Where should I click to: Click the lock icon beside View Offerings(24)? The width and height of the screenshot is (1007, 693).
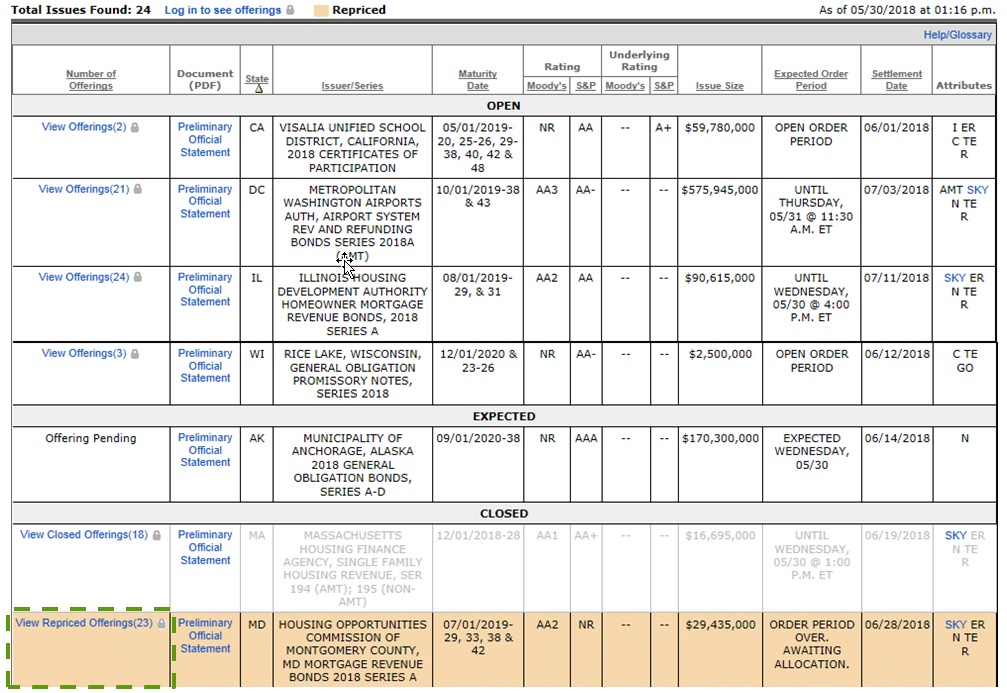(x=138, y=278)
